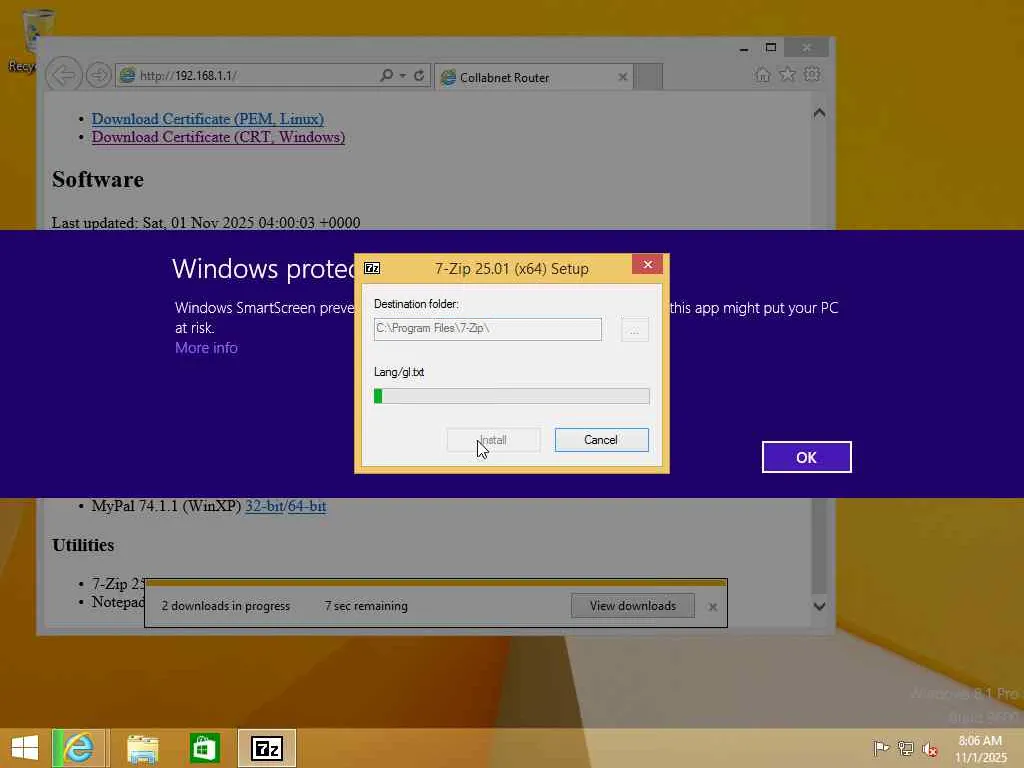
Task: Click the site icon in the address bar
Action: tap(128, 75)
